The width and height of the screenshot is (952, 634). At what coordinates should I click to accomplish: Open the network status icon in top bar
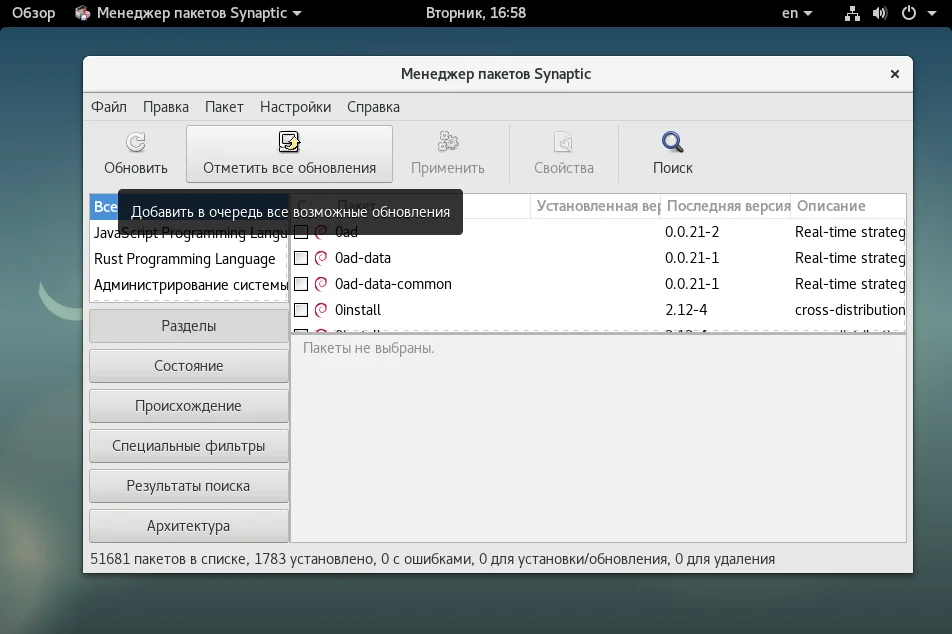[852, 13]
